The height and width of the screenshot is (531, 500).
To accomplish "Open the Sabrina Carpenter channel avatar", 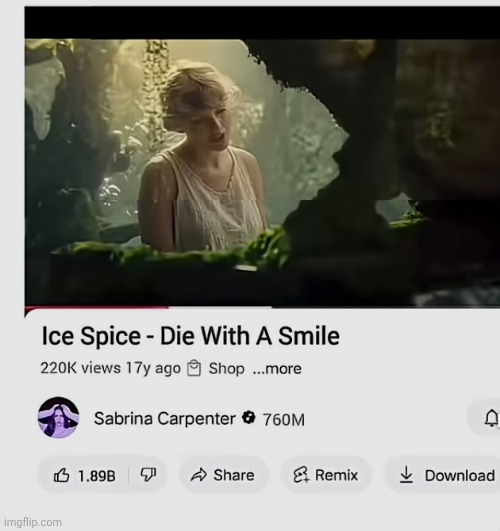I will [58, 418].
